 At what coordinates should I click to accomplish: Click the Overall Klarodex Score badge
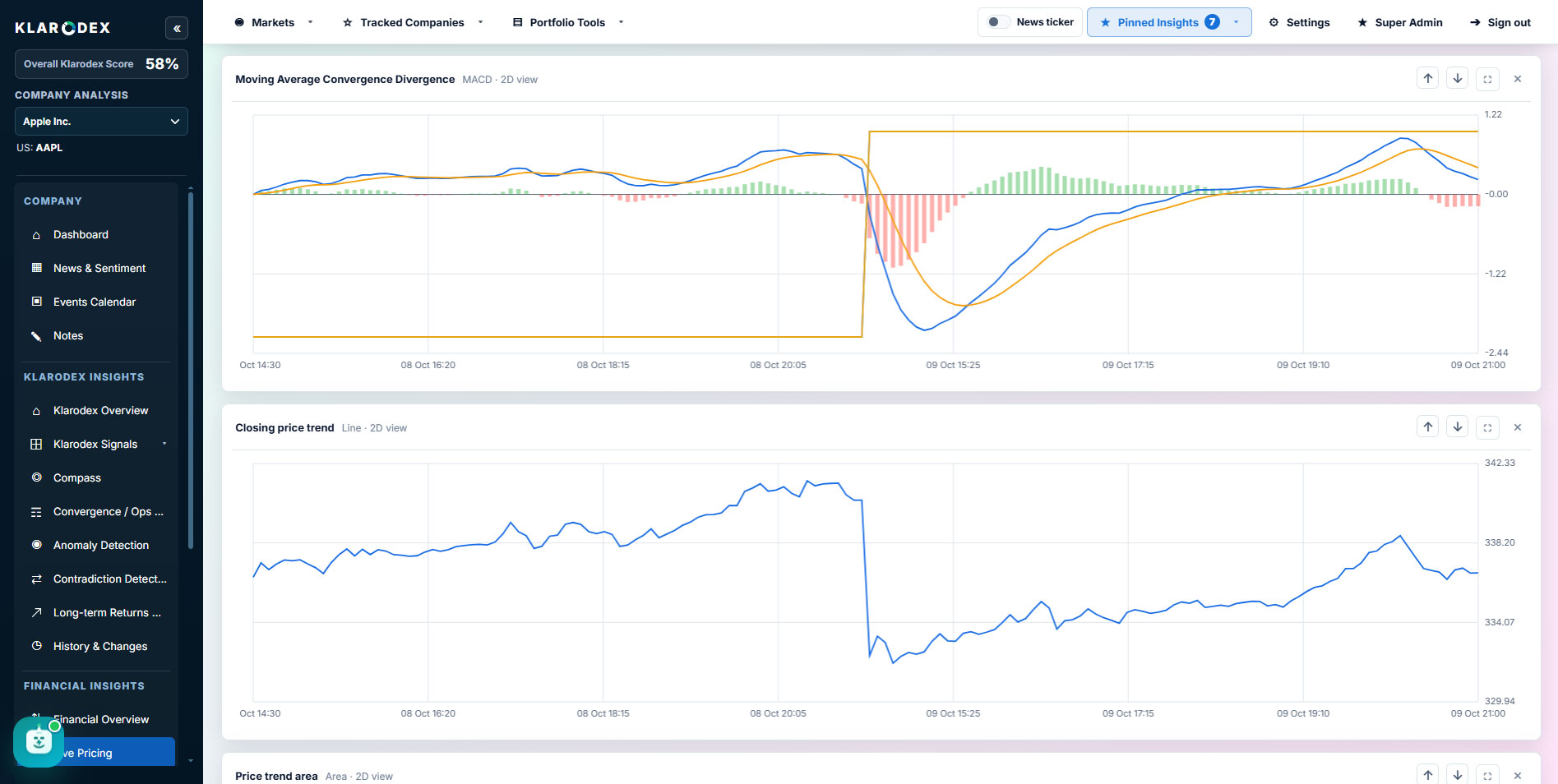click(x=101, y=64)
